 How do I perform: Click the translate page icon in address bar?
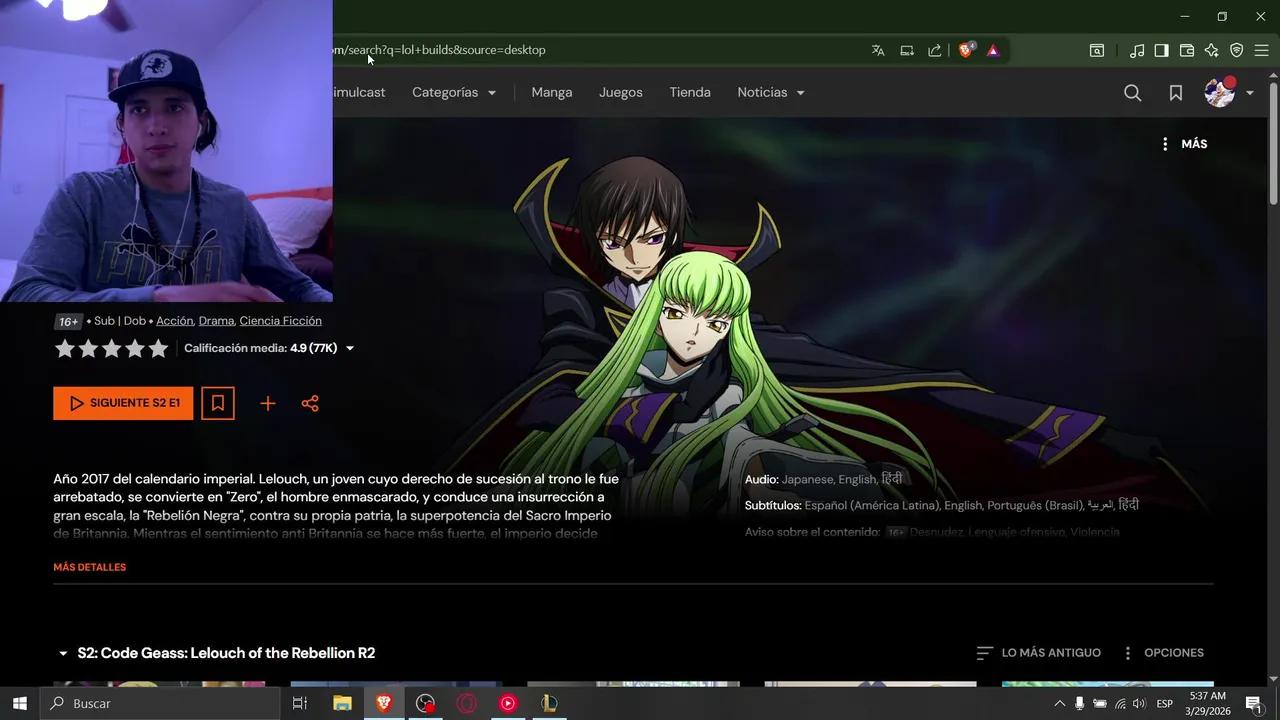(x=878, y=50)
